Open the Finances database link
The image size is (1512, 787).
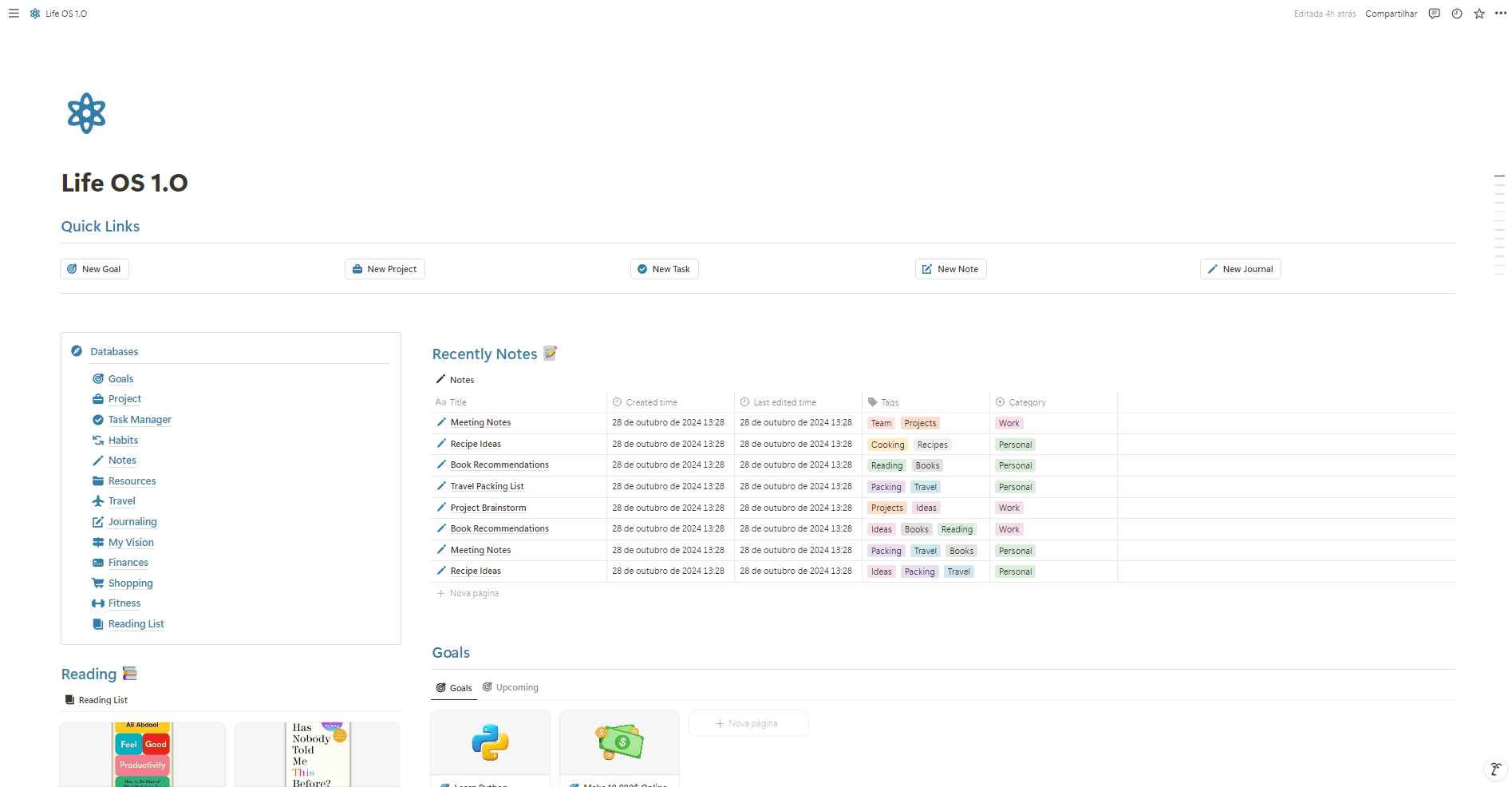point(128,563)
